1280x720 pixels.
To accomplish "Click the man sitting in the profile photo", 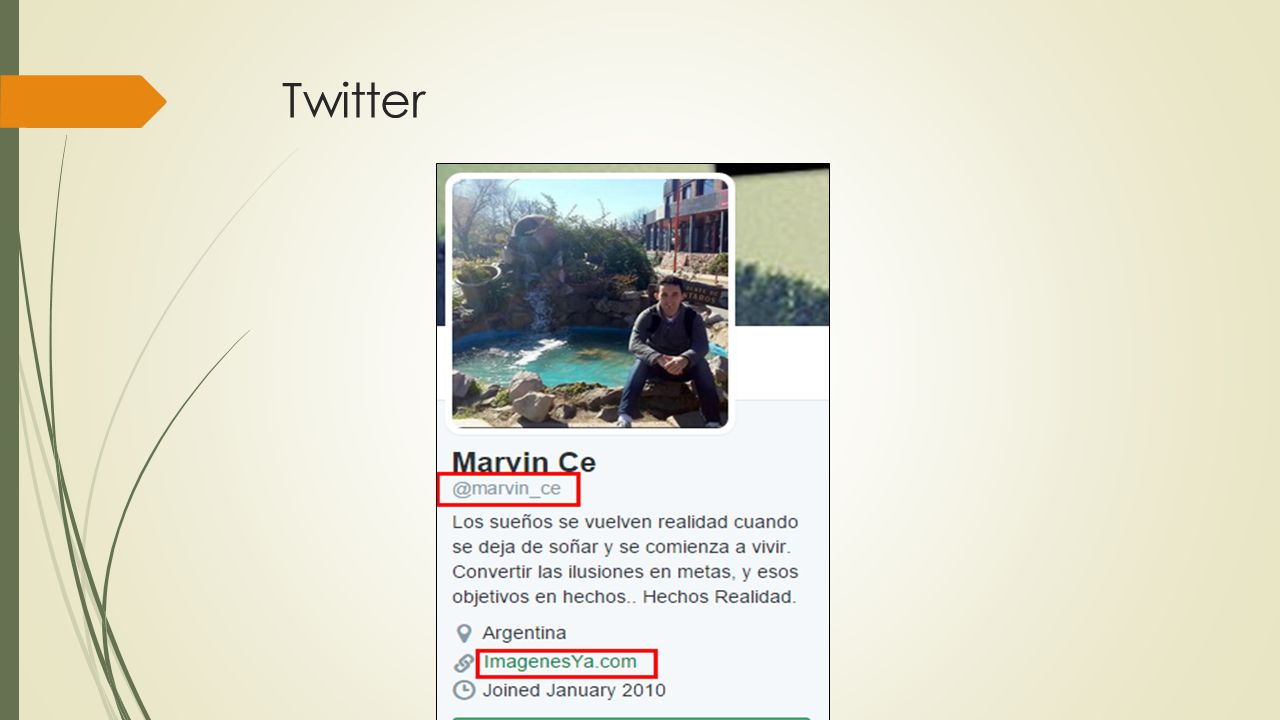I will [x=671, y=352].
